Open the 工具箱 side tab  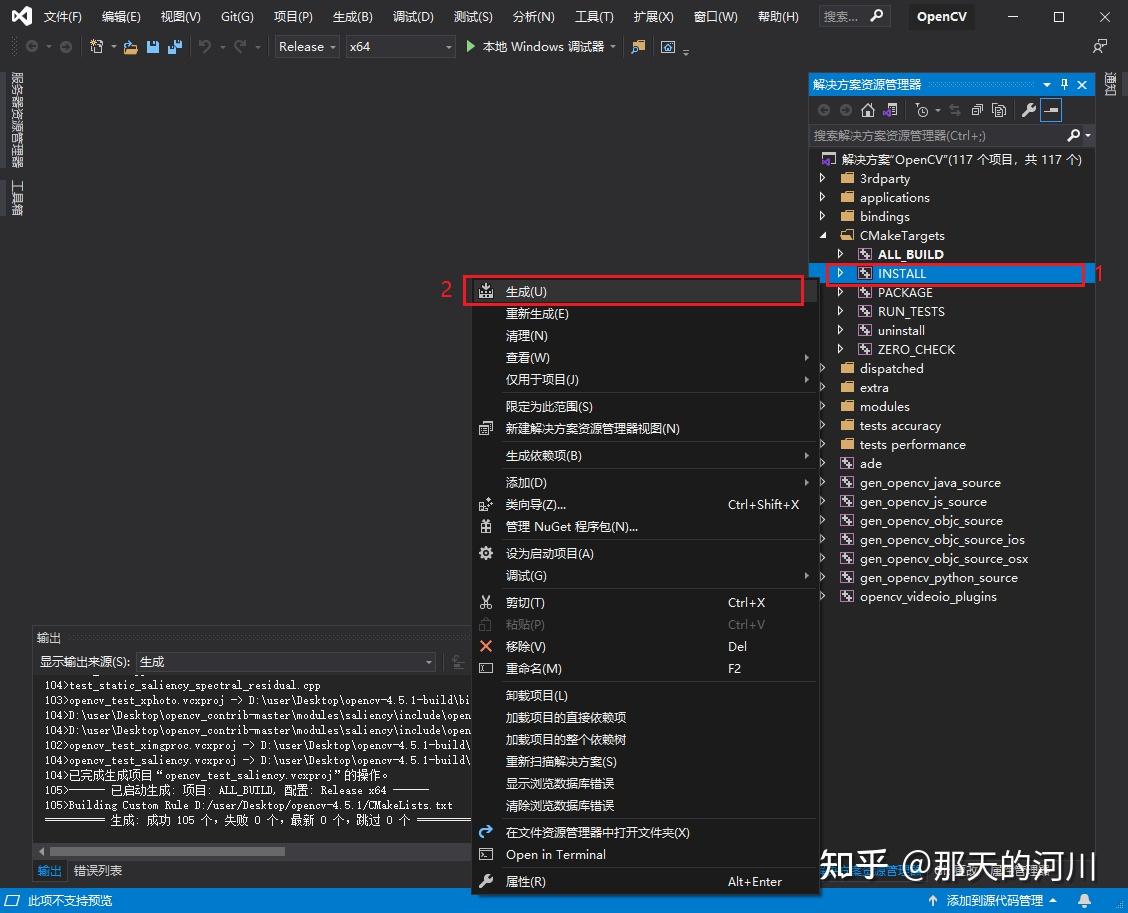coord(17,198)
